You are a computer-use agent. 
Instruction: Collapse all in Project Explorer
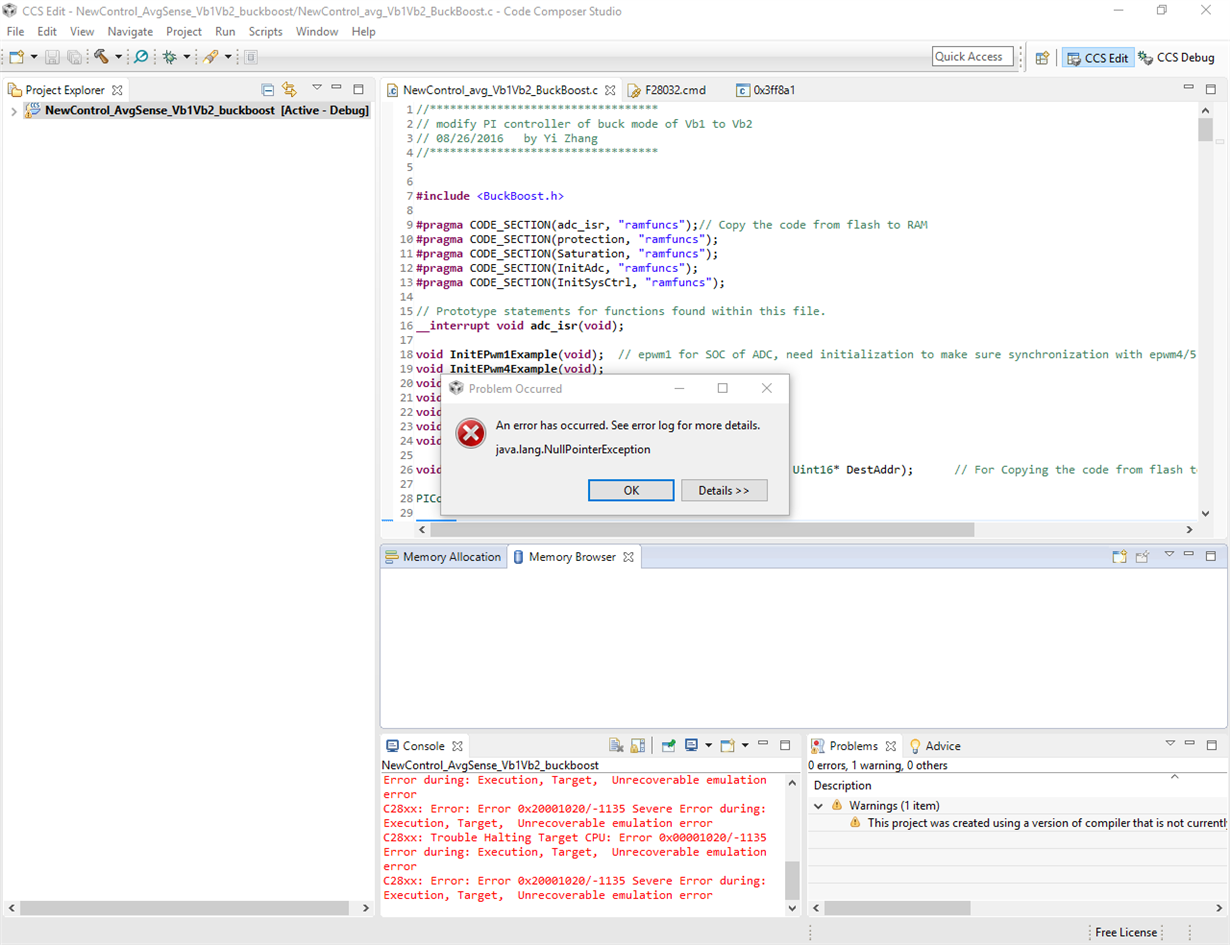point(267,89)
